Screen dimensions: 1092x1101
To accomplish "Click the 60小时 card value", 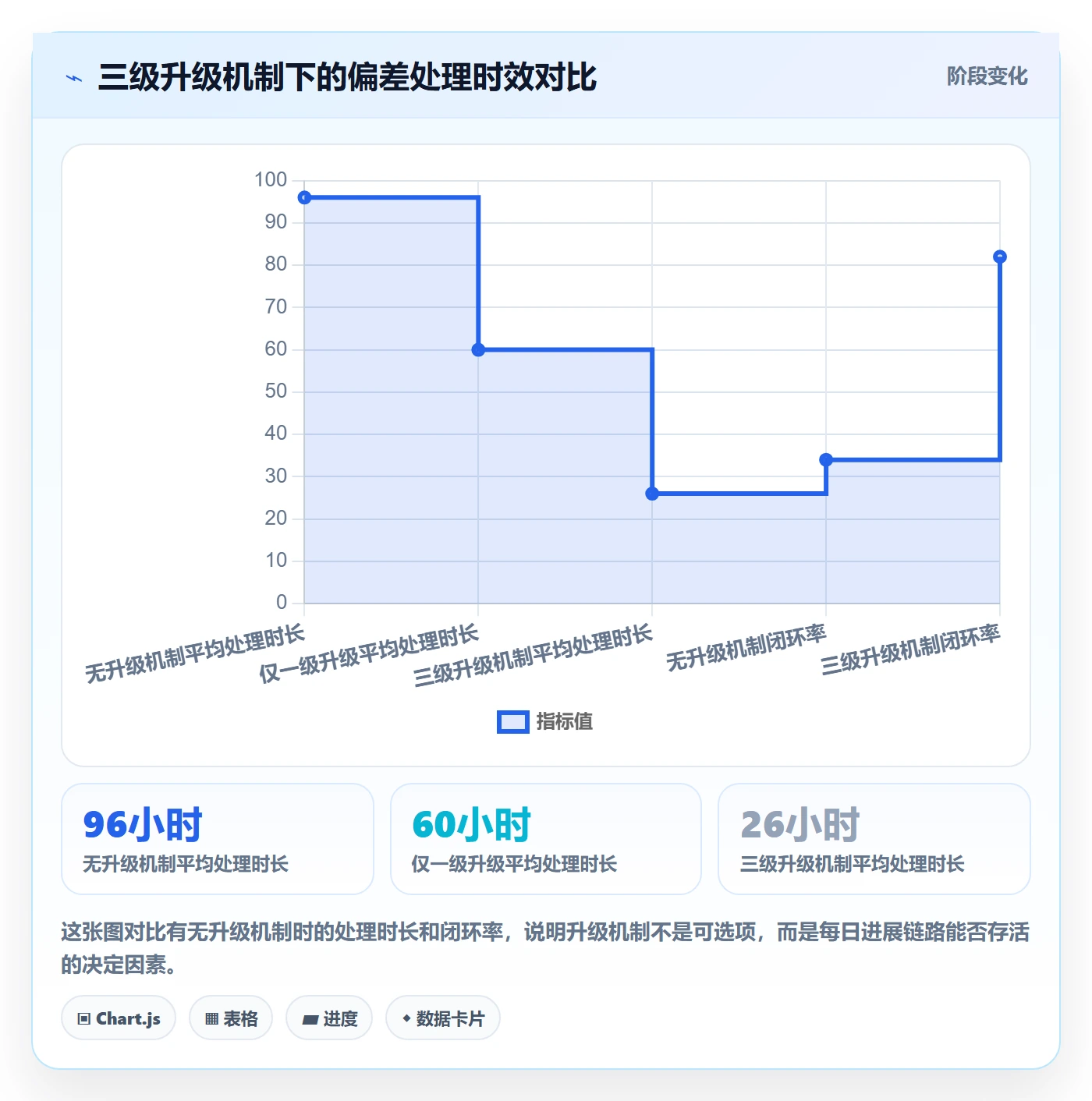I will click(x=471, y=825).
